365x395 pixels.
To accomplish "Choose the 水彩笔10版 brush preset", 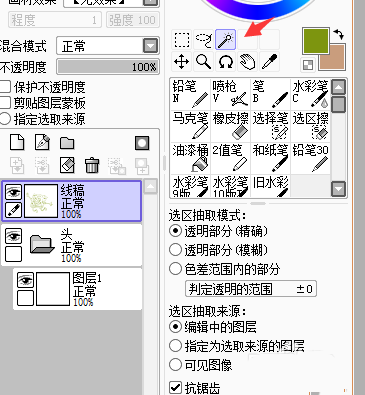I will pyautogui.click(x=230, y=186).
